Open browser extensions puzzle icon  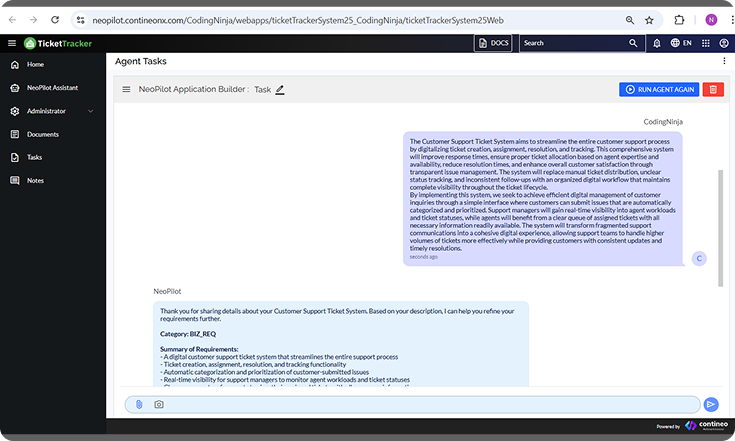679,20
